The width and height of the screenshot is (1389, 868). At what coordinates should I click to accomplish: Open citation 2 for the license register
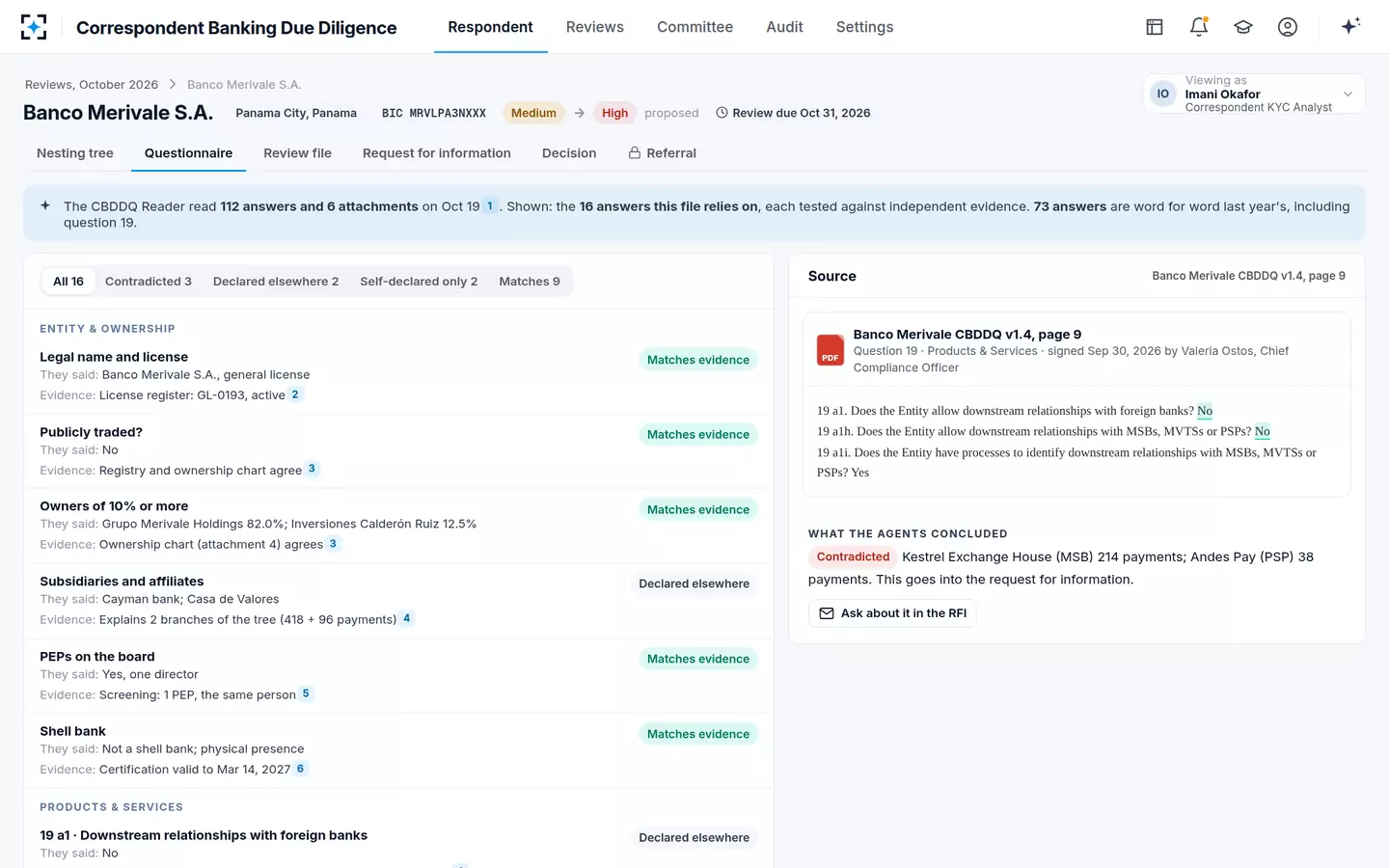click(295, 394)
